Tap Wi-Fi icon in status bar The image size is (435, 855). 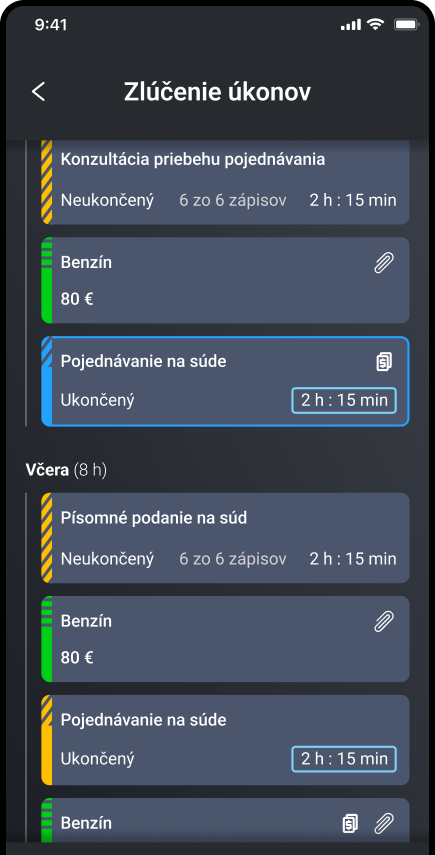click(x=375, y=25)
